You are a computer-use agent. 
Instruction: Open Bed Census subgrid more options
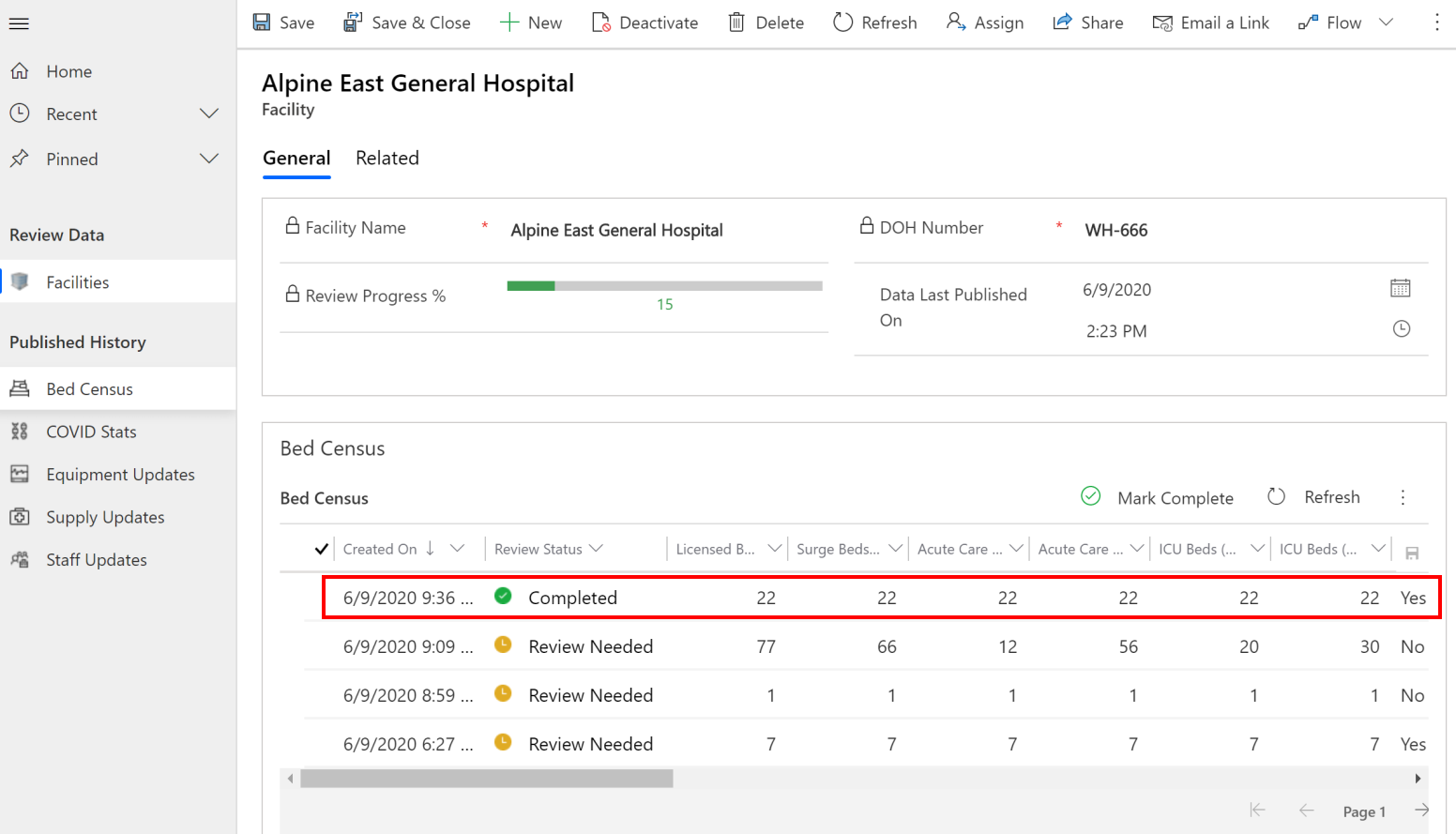click(x=1403, y=498)
